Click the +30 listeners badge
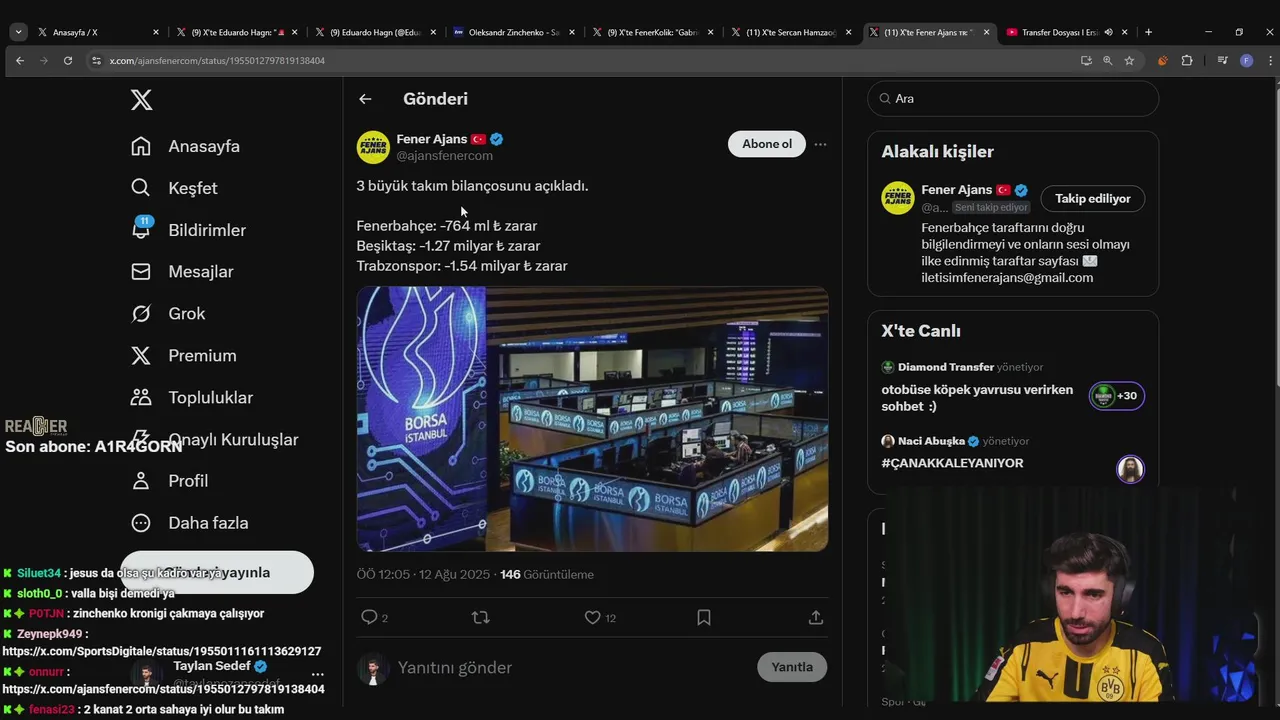 (1117, 396)
